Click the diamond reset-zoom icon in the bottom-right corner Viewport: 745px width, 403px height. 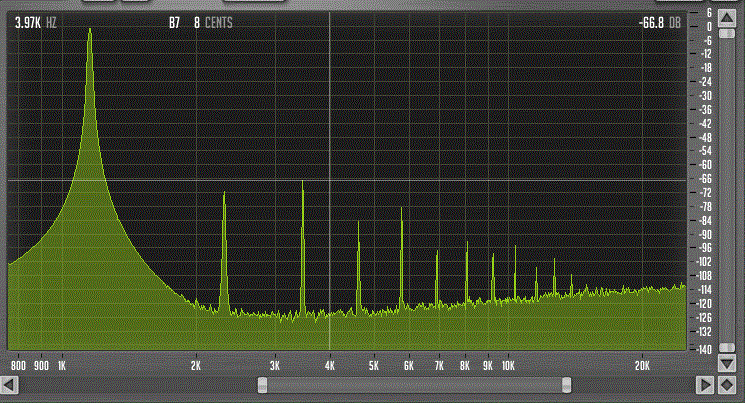(x=727, y=384)
